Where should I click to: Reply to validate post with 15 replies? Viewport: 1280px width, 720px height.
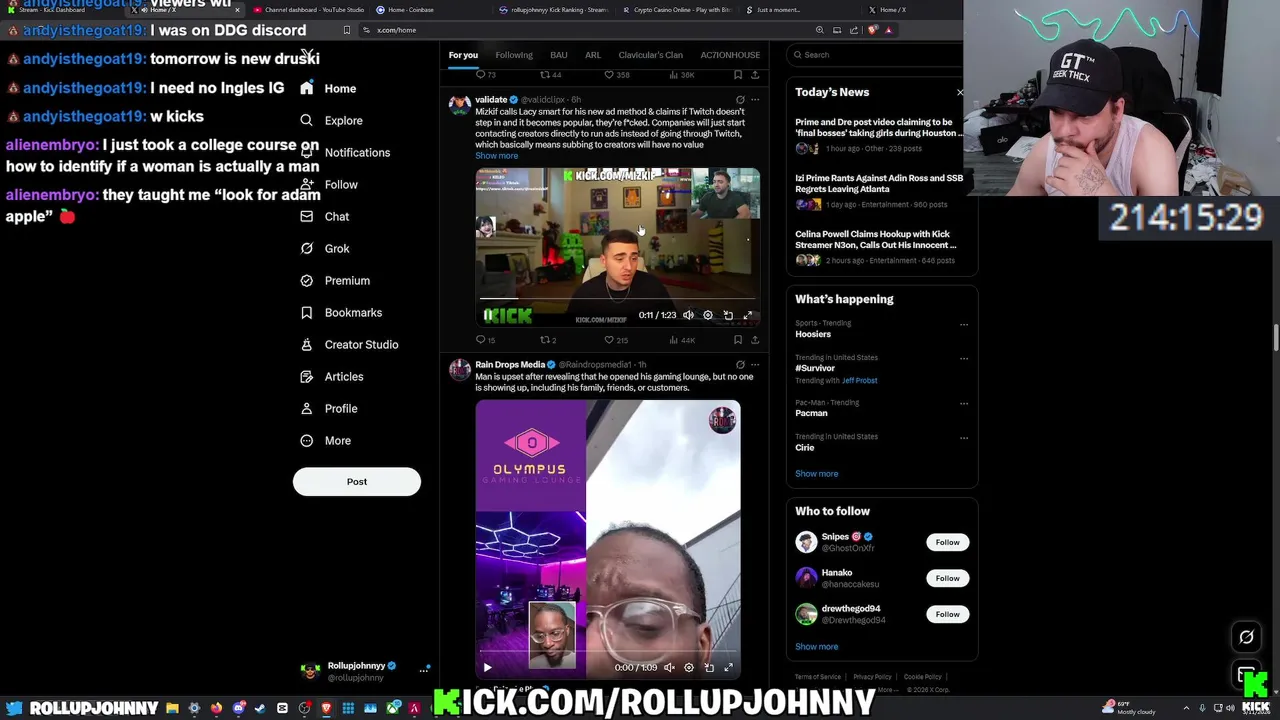coord(485,340)
